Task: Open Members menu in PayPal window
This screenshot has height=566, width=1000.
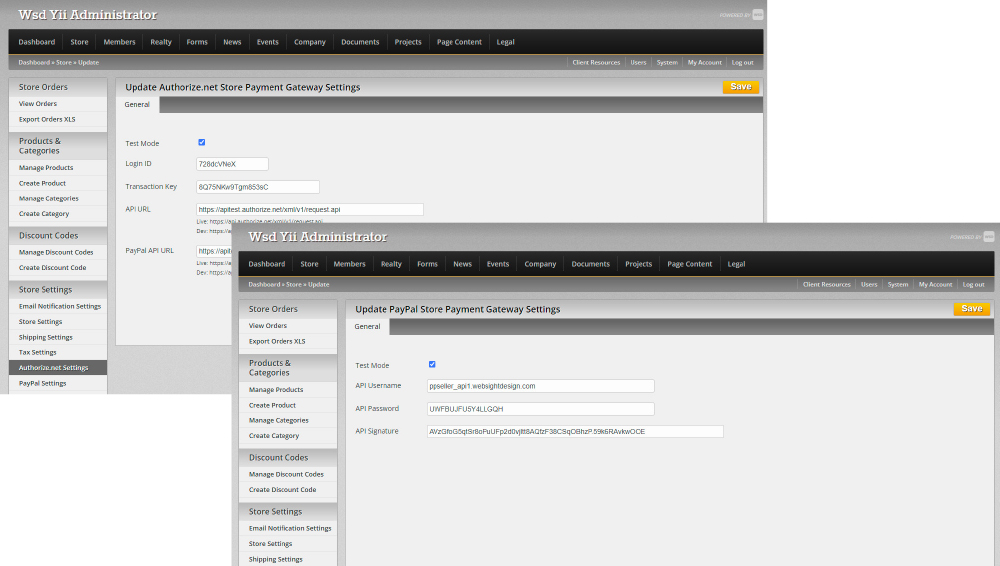Action: (x=349, y=264)
